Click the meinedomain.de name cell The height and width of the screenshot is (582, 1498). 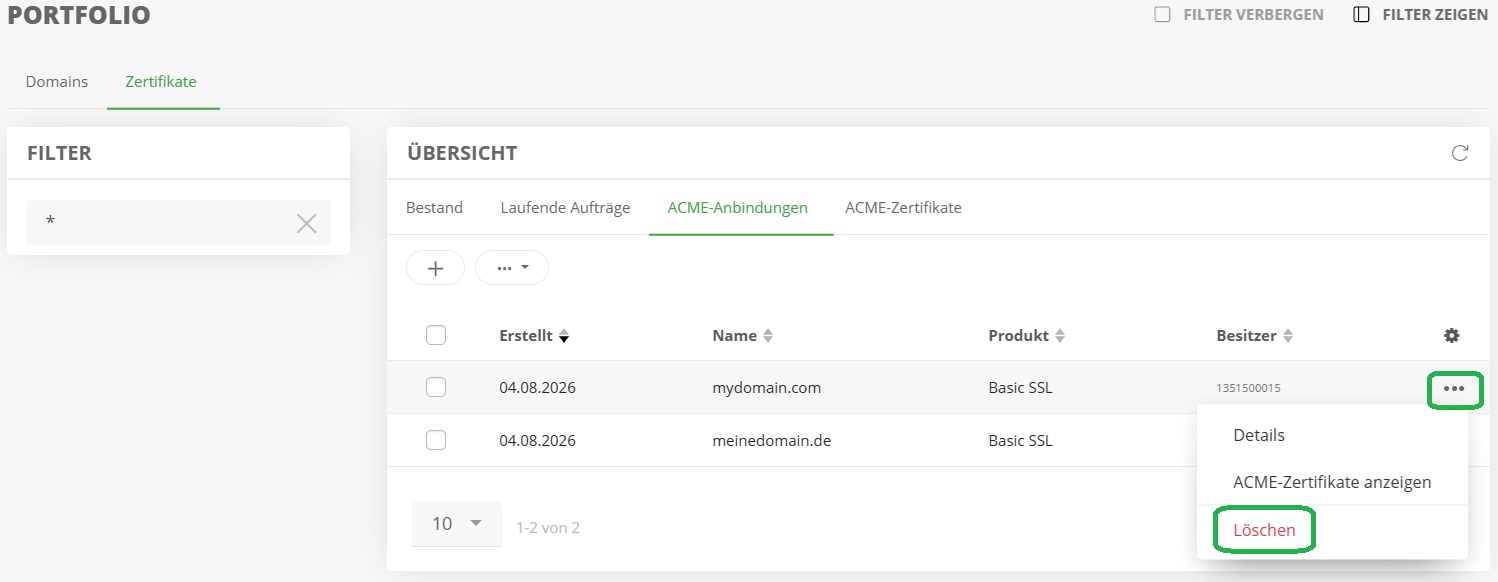tap(772, 440)
